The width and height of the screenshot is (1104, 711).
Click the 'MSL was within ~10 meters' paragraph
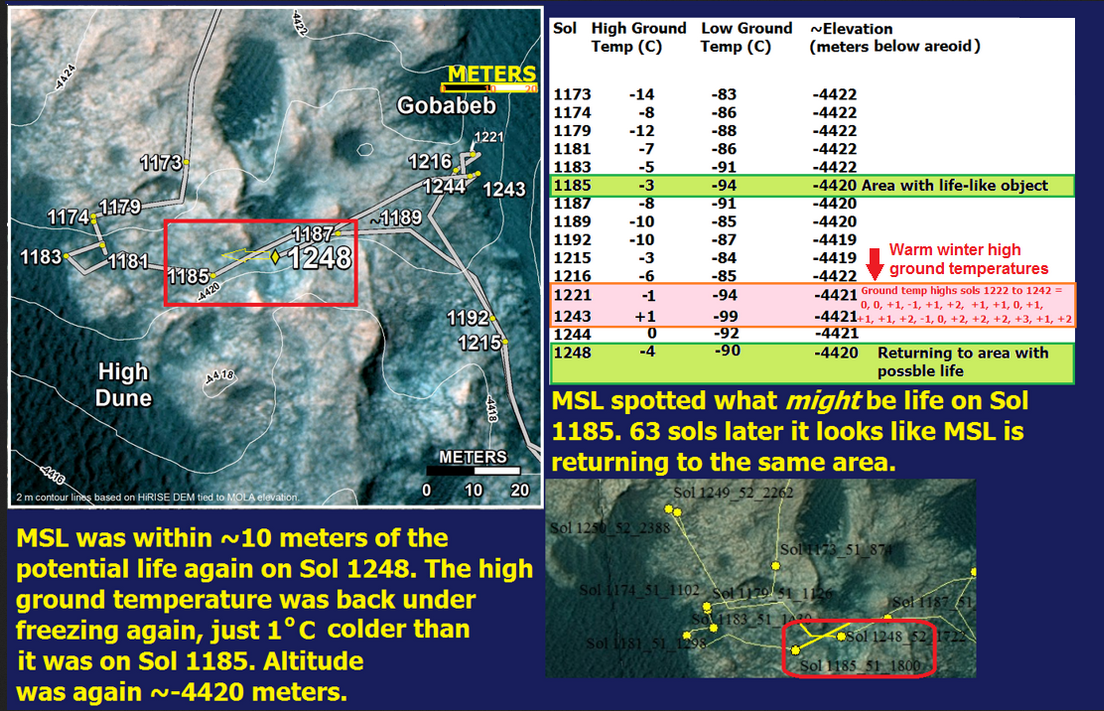[x=275, y=615]
